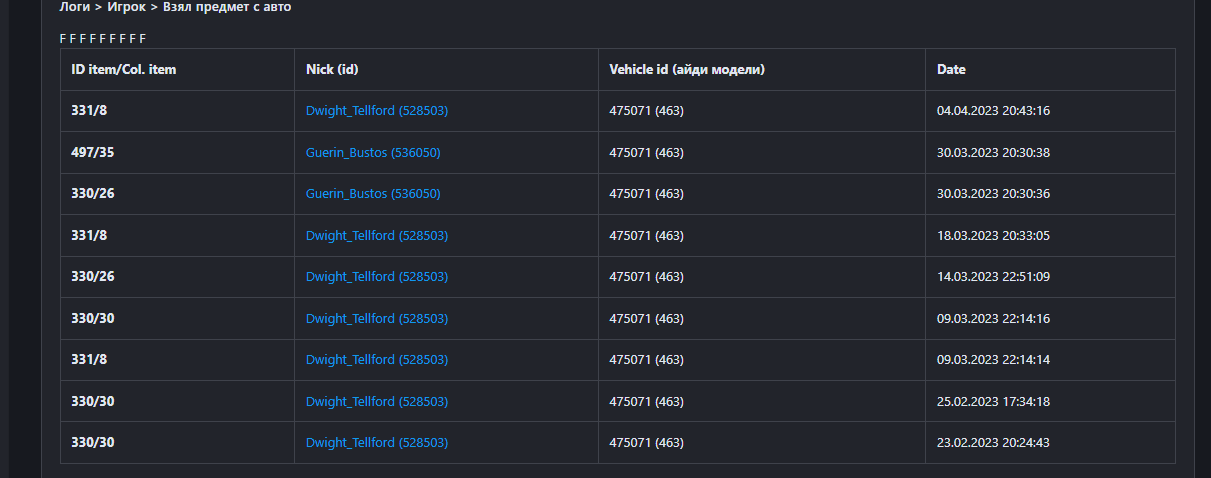Click the last F link above the table
1211x478 pixels.
tap(143, 39)
